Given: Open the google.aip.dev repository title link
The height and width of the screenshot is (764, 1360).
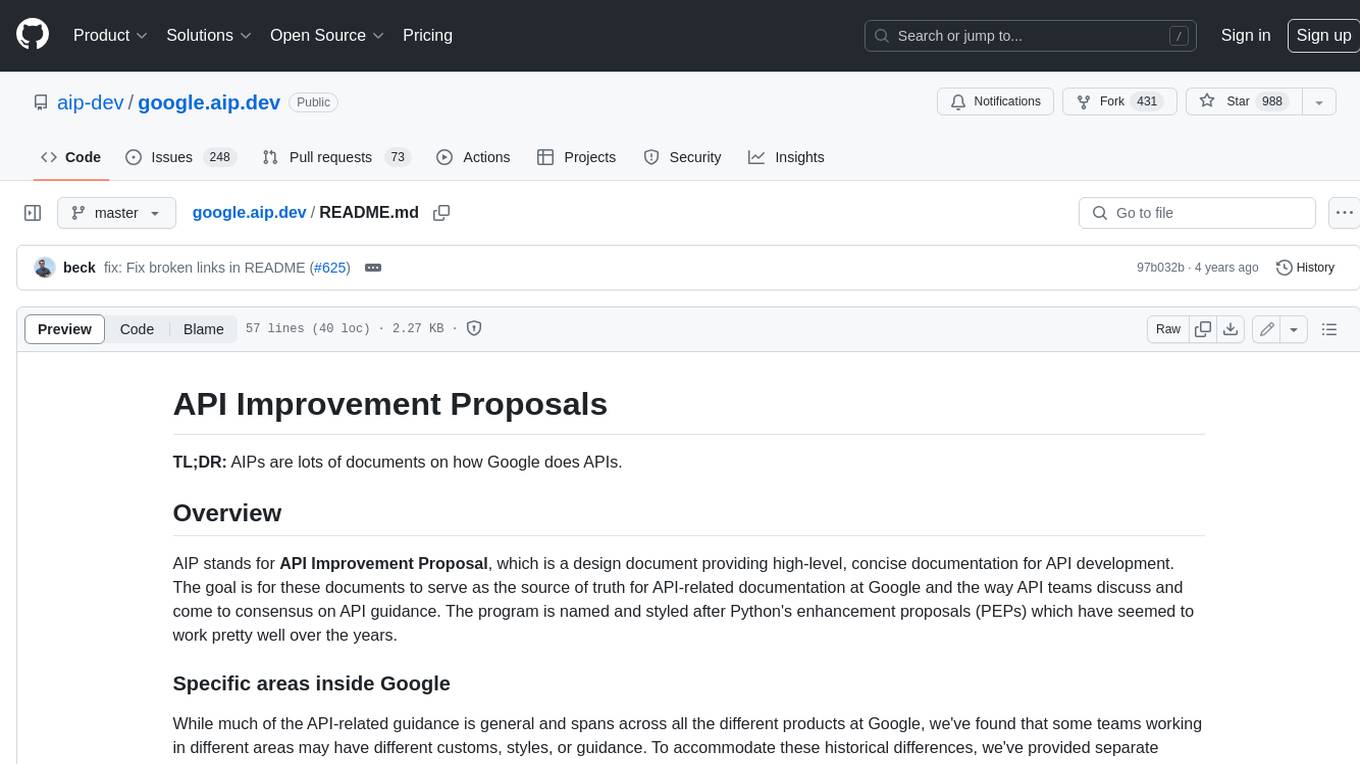Looking at the screenshot, I should point(209,102).
